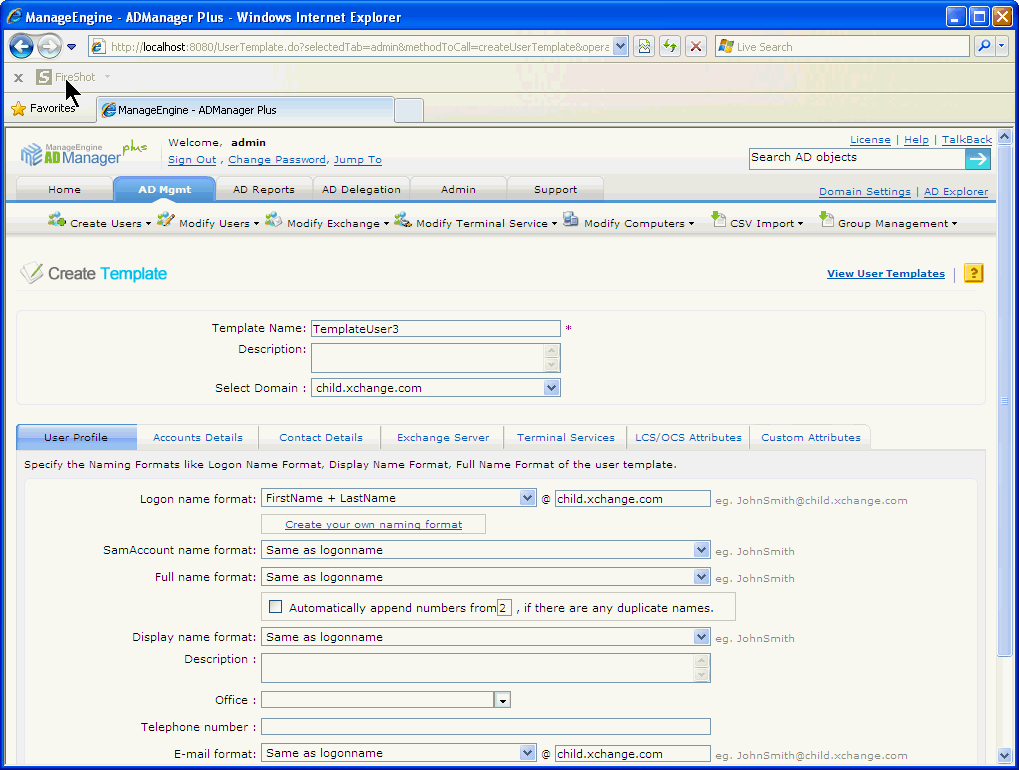This screenshot has height=770, width=1019.
Task: Open the E-mail format dropdown
Action: click(527, 753)
